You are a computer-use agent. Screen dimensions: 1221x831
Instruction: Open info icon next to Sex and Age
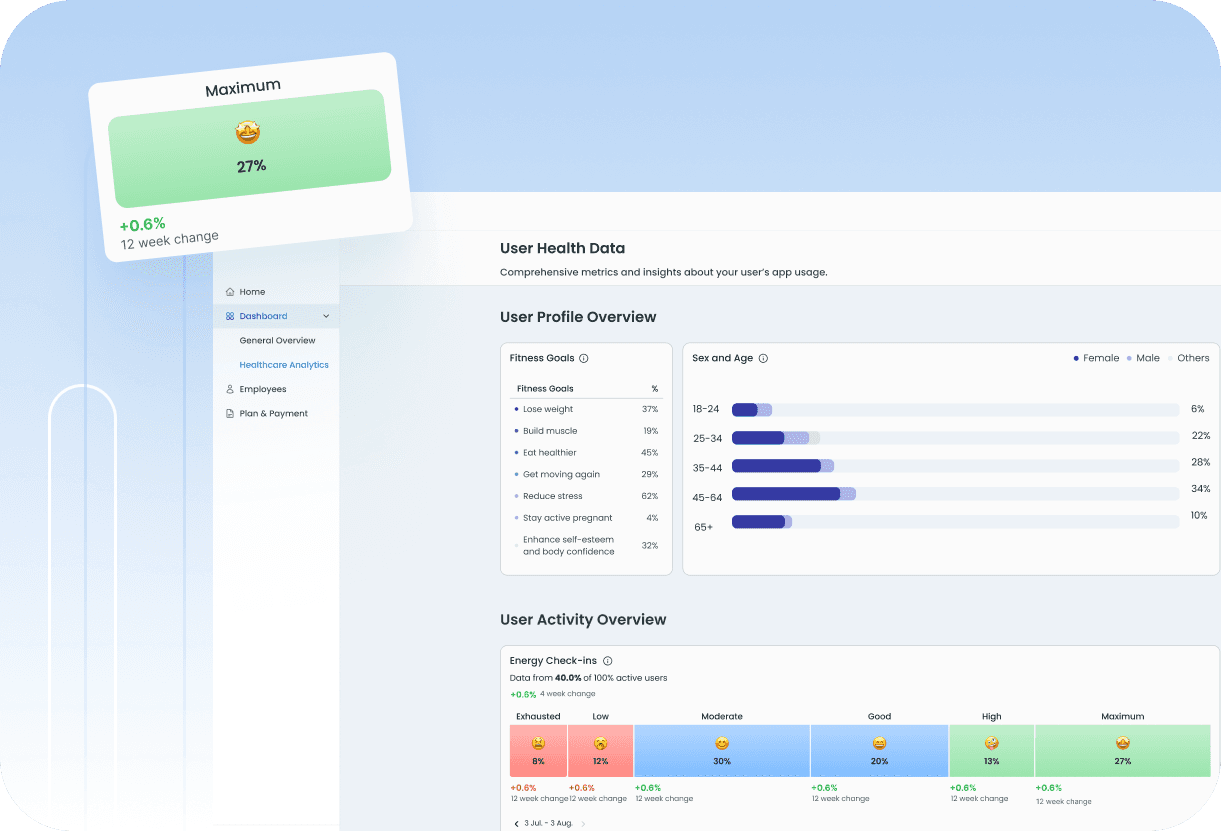[763, 358]
